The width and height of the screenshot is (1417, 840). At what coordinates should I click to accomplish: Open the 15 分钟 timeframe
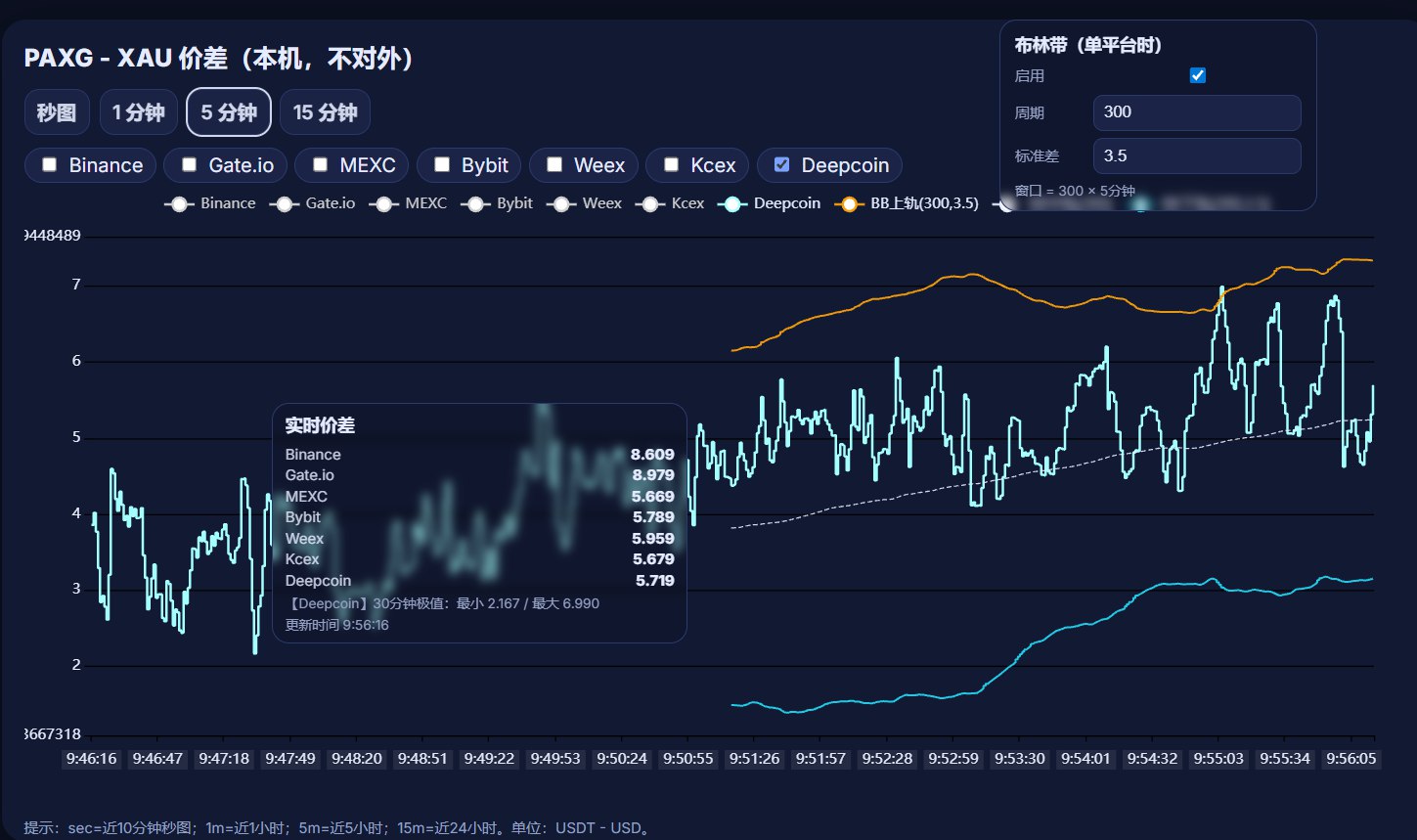pos(325,112)
